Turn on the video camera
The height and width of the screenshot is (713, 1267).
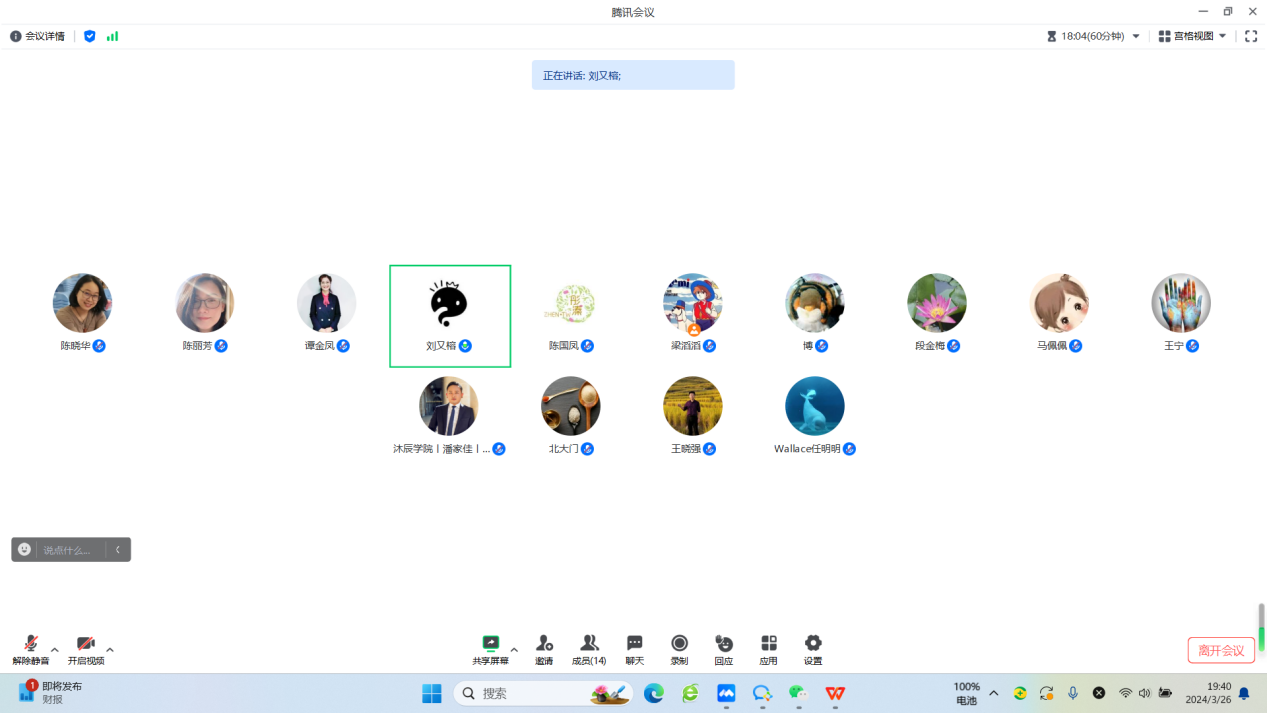click(85, 644)
